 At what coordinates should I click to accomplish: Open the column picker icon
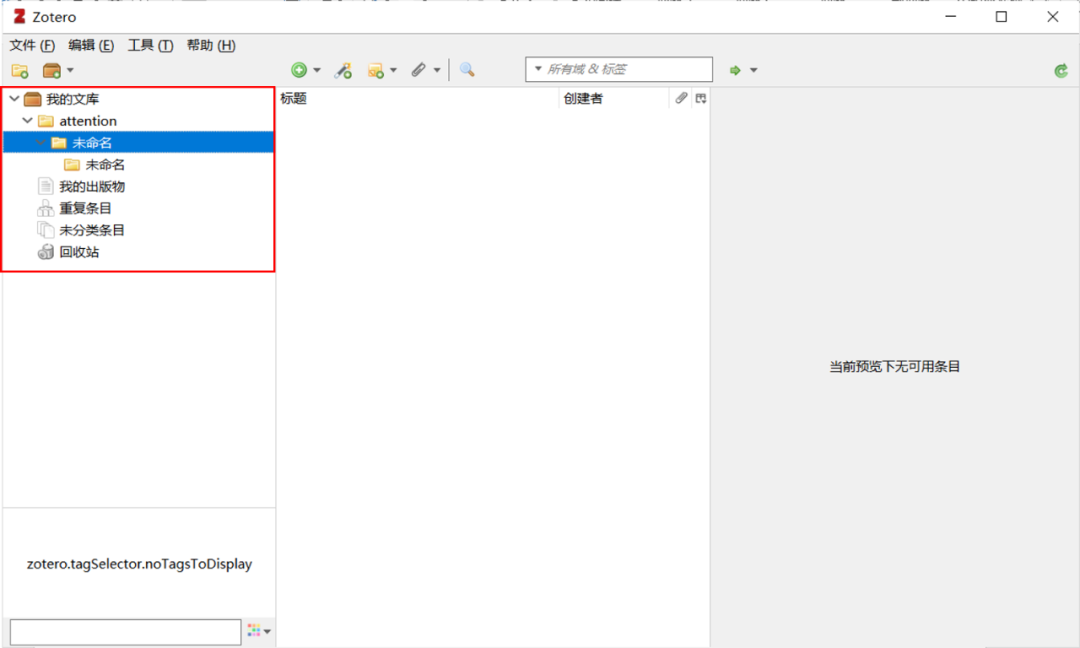click(x=700, y=98)
